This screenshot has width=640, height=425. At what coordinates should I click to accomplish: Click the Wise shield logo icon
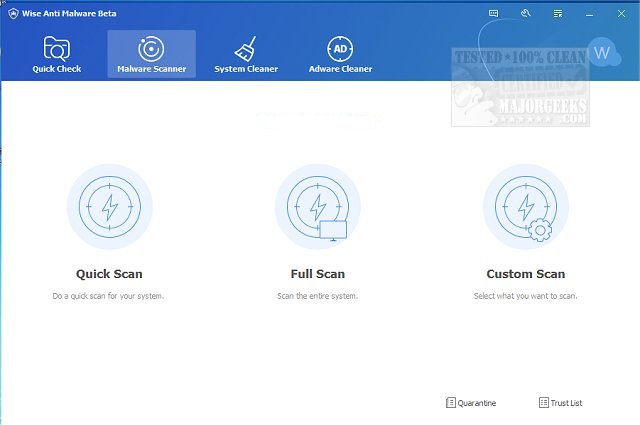pyautogui.click(x=13, y=13)
